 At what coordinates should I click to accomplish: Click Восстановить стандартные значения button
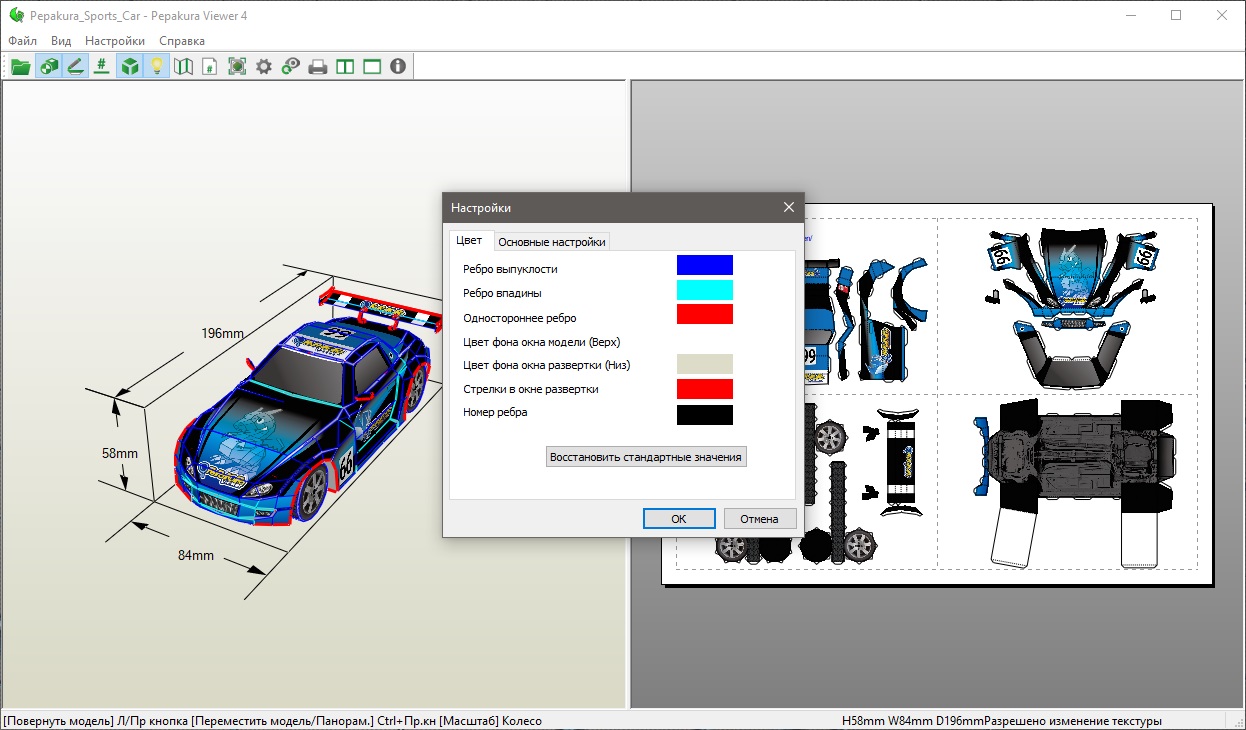click(646, 457)
